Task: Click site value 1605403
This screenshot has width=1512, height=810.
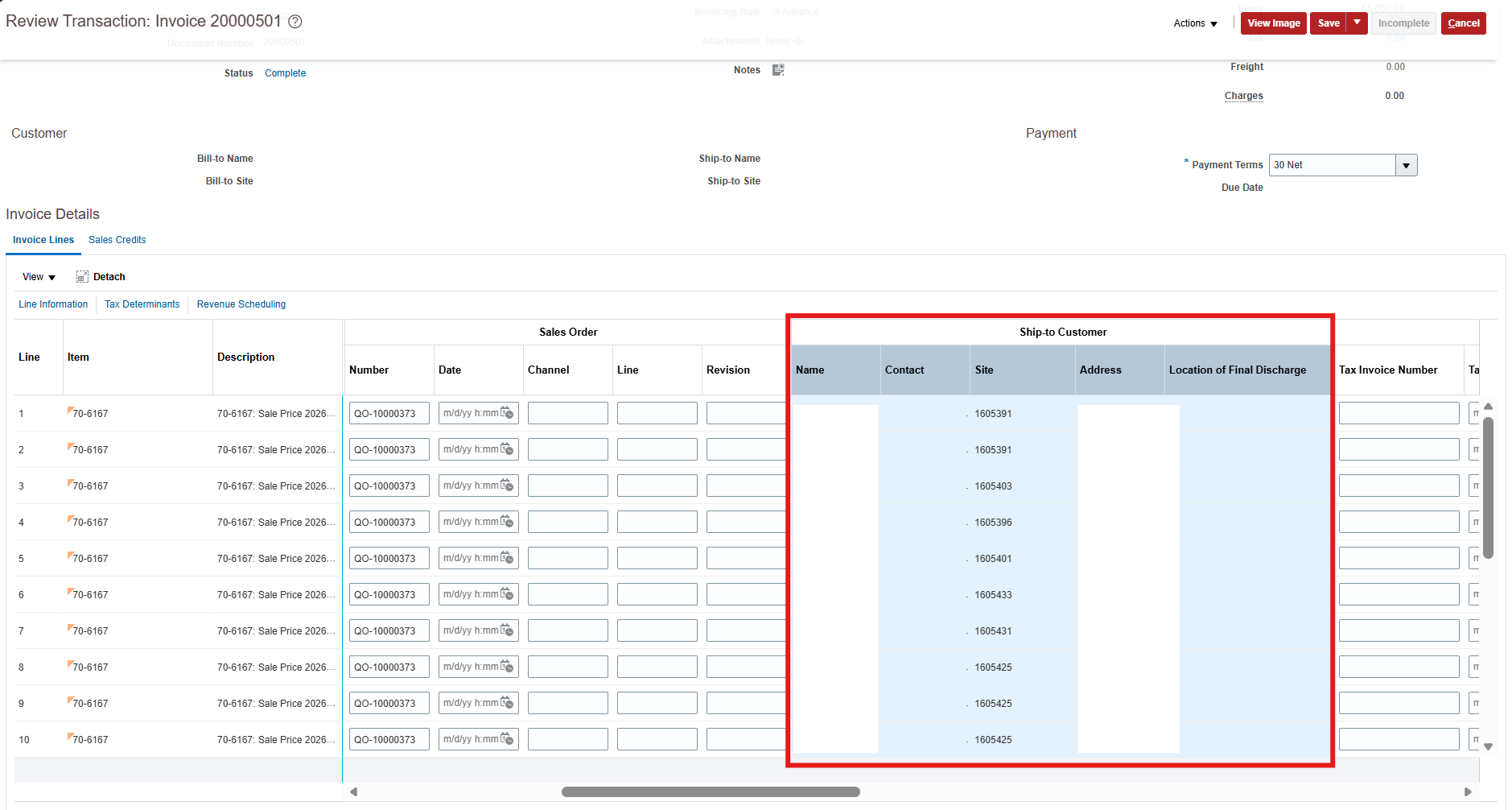Action: pyautogui.click(x=993, y=486)
